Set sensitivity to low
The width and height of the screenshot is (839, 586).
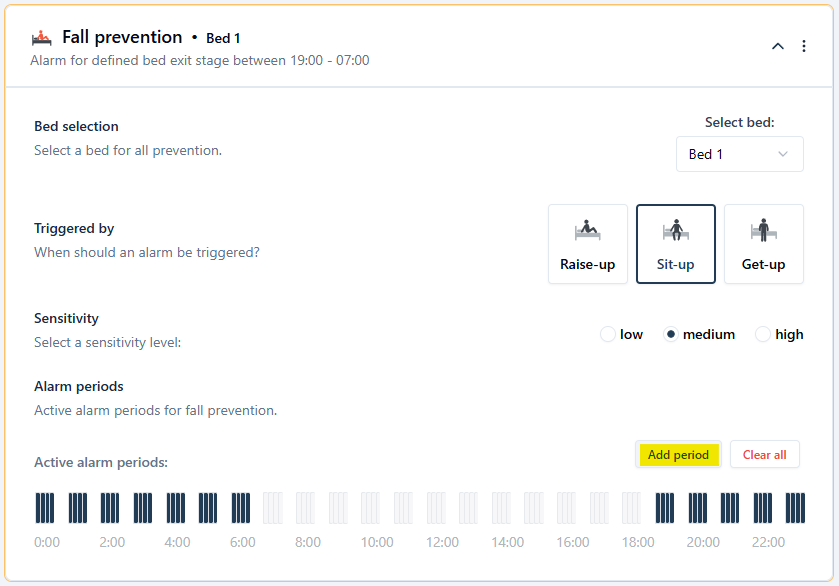click(608, 335)
